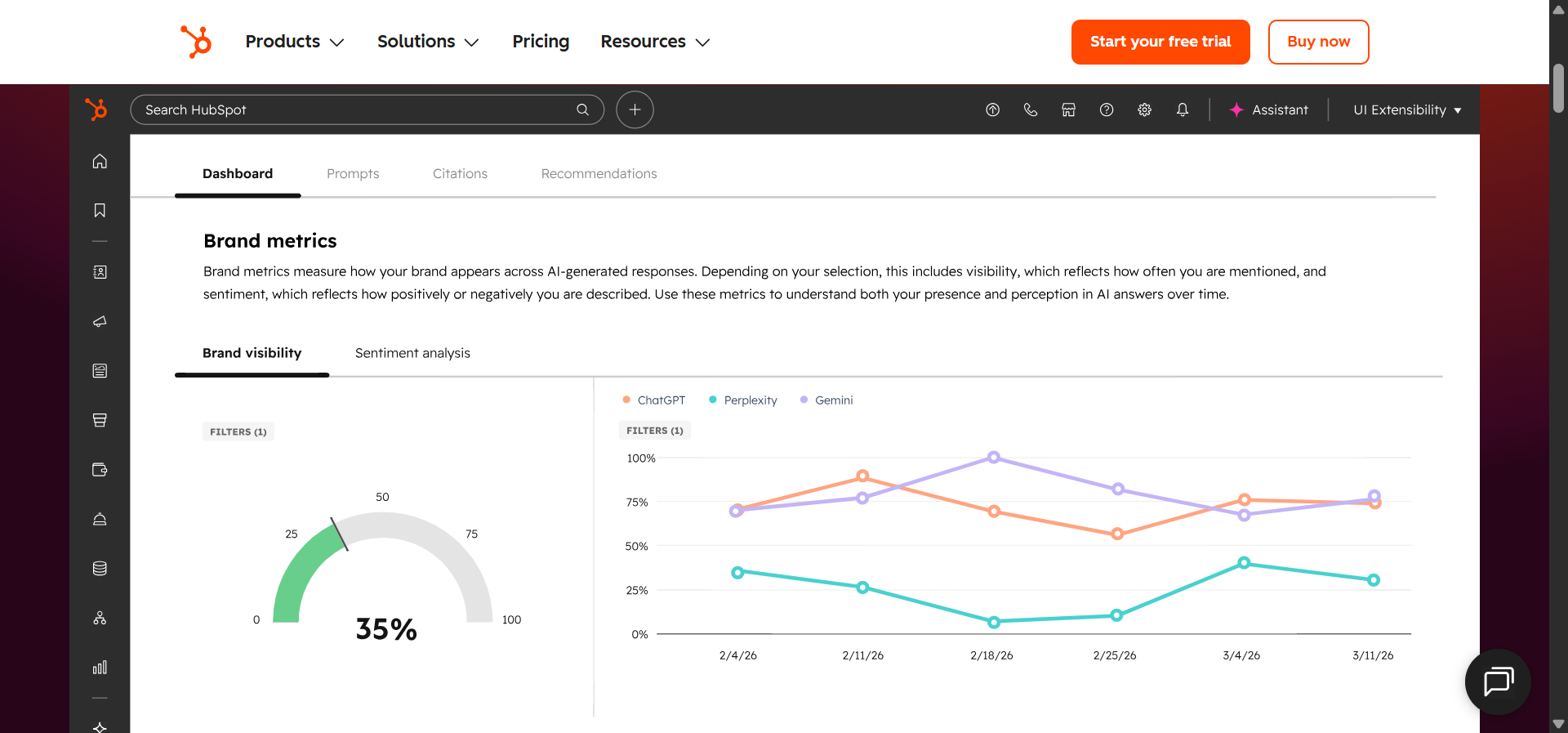Viewport: 1568px width, 733px height.
Task: Open the Breeze Assistant button
Action: (x=1269, y=110)
